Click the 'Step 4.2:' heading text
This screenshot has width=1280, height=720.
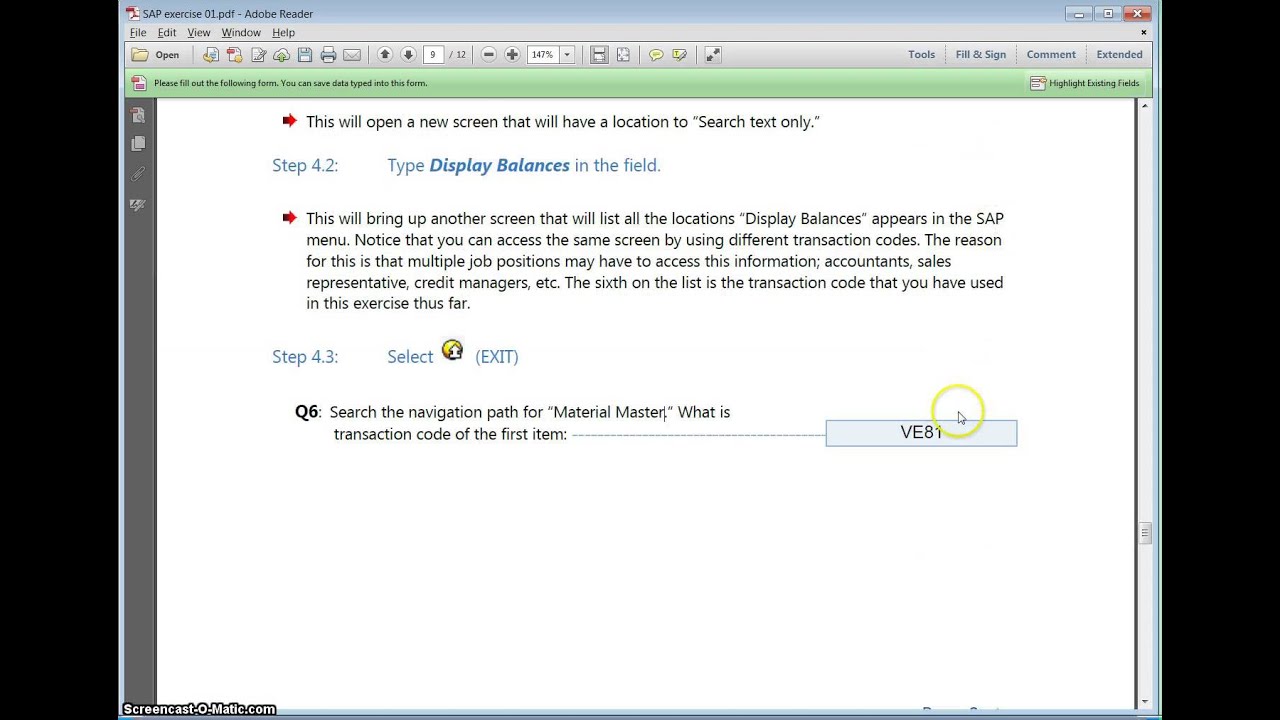305,166
